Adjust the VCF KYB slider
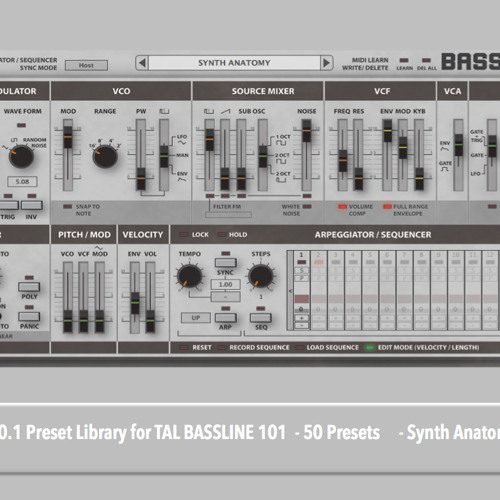 click(x=419, y=179)
